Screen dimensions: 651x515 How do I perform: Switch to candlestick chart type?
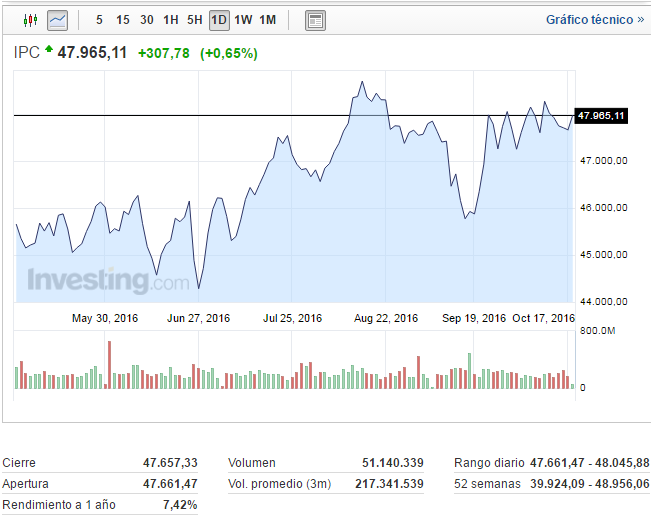[x=29, y=19]
